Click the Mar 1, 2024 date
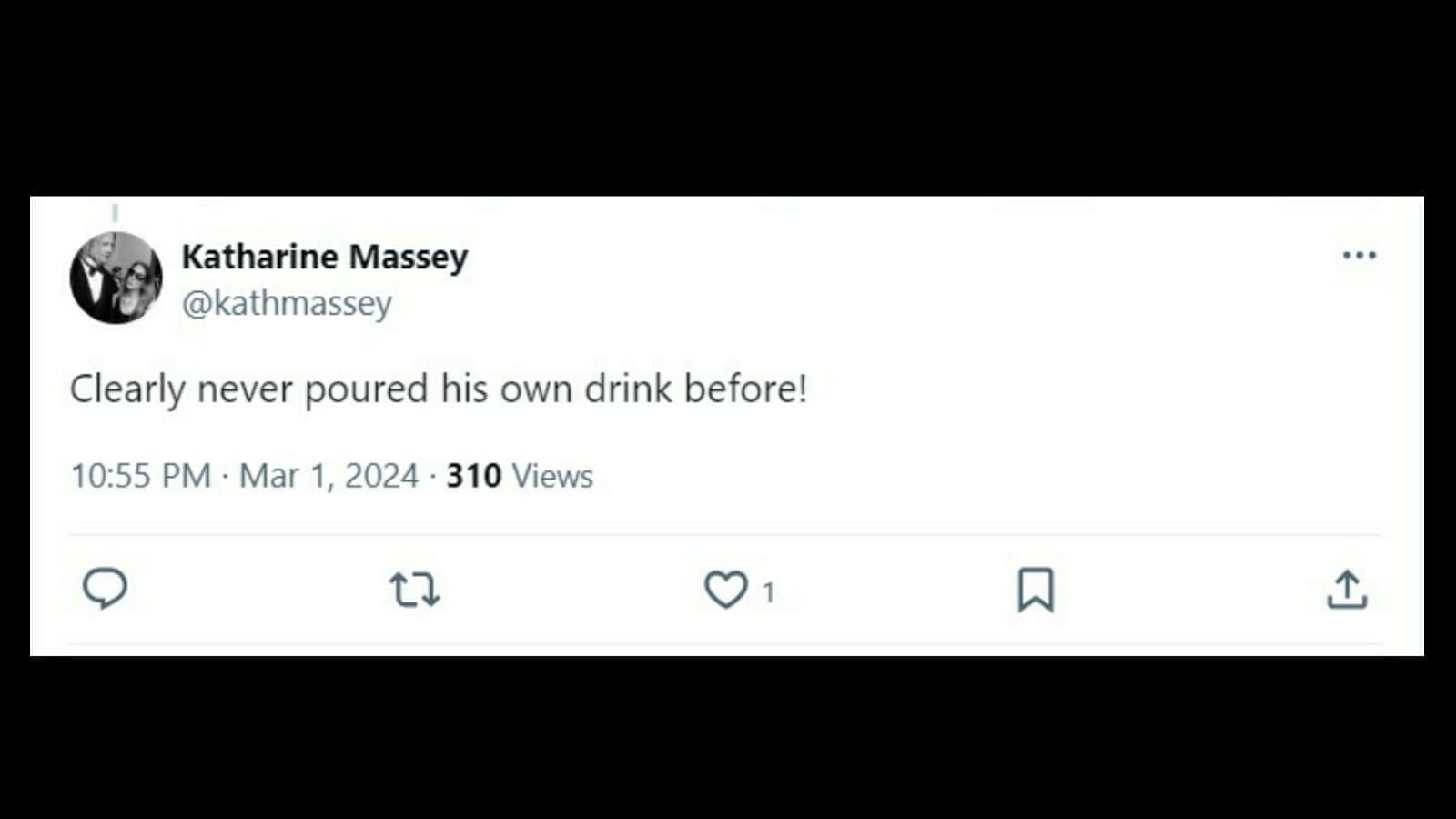The height and width of the screenshot is (819, 1456). coord(329,476)
